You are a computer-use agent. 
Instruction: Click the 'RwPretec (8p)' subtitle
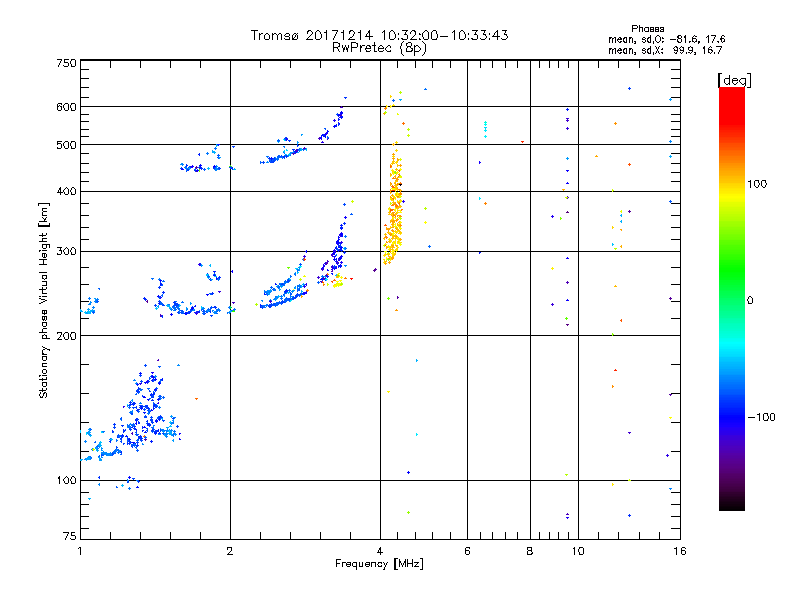379,48
